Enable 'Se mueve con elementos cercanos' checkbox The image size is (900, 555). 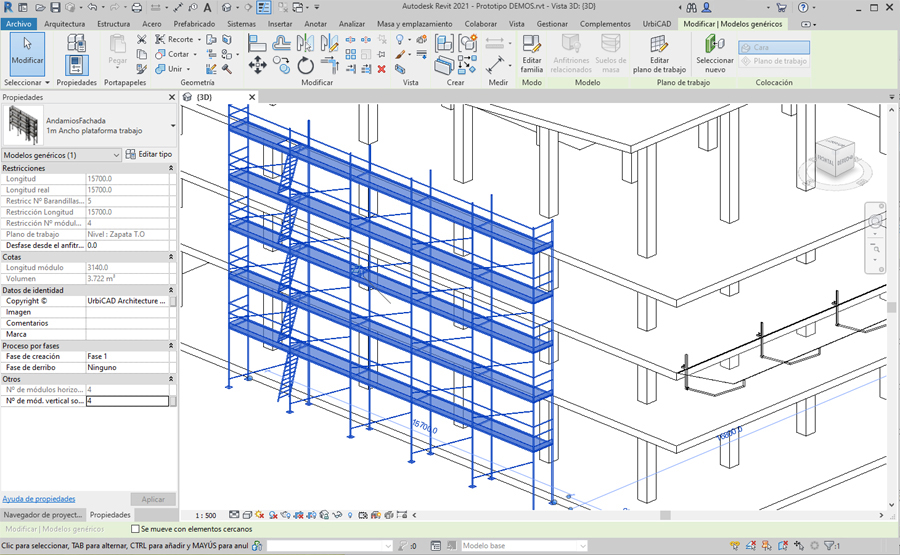pyautogui.click(x=137, y=529)
